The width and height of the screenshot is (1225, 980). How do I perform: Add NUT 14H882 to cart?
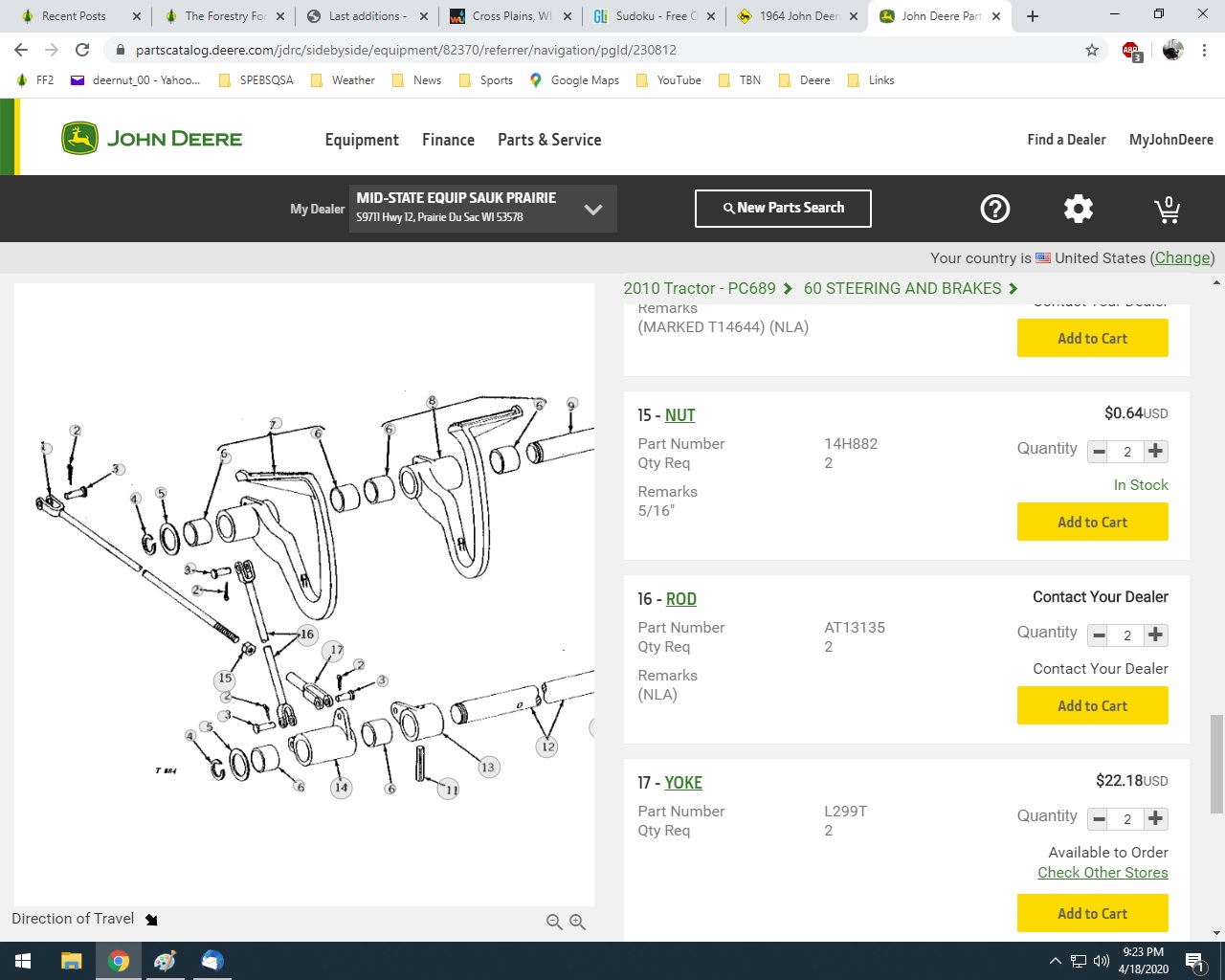[1093, 522]
